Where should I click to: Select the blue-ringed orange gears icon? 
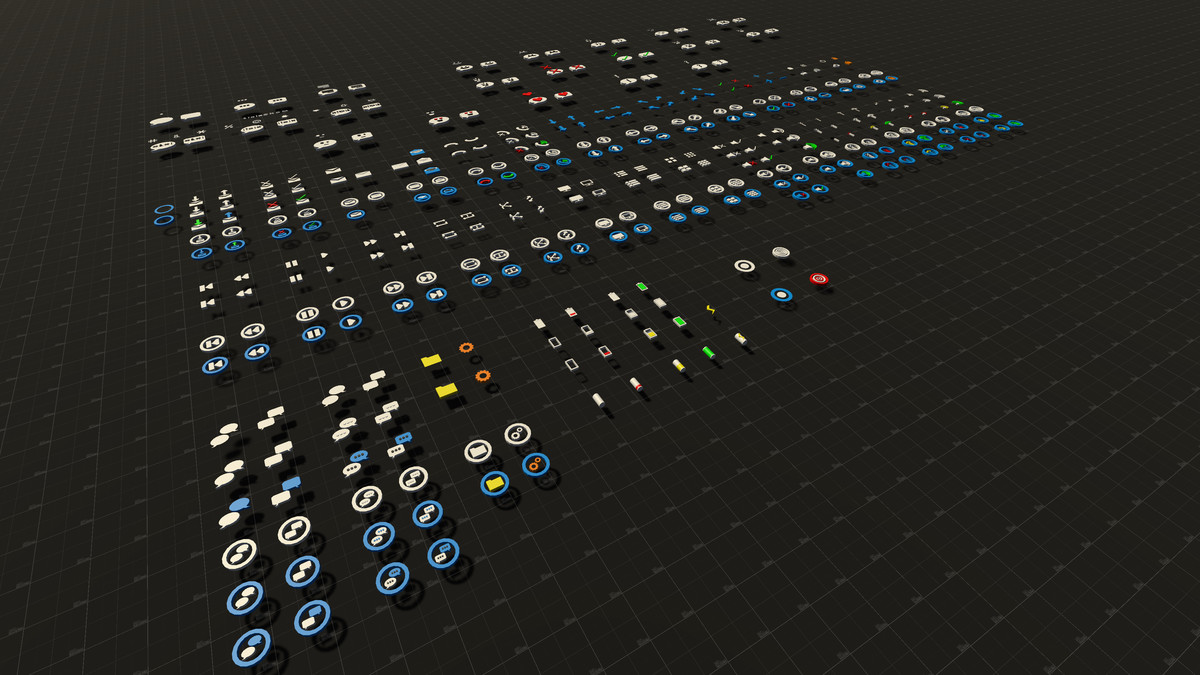(x=536, y=465)
